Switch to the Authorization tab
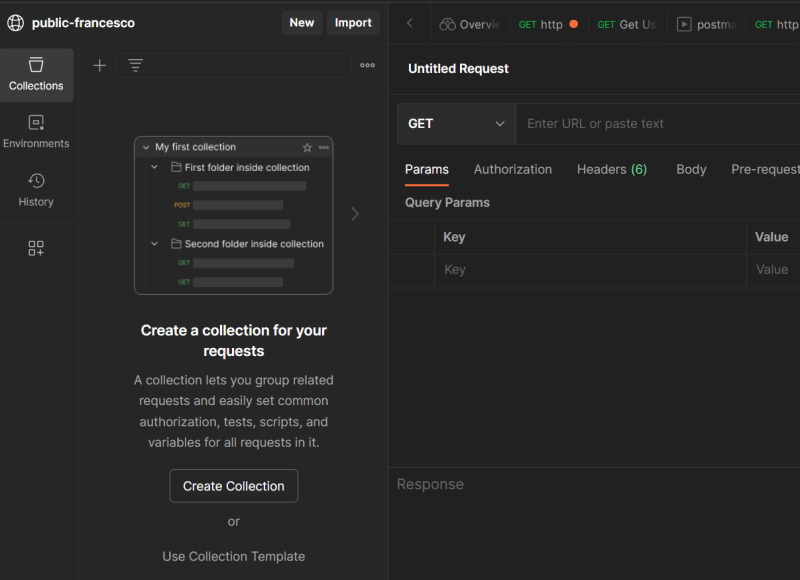 tap(512, 170)
